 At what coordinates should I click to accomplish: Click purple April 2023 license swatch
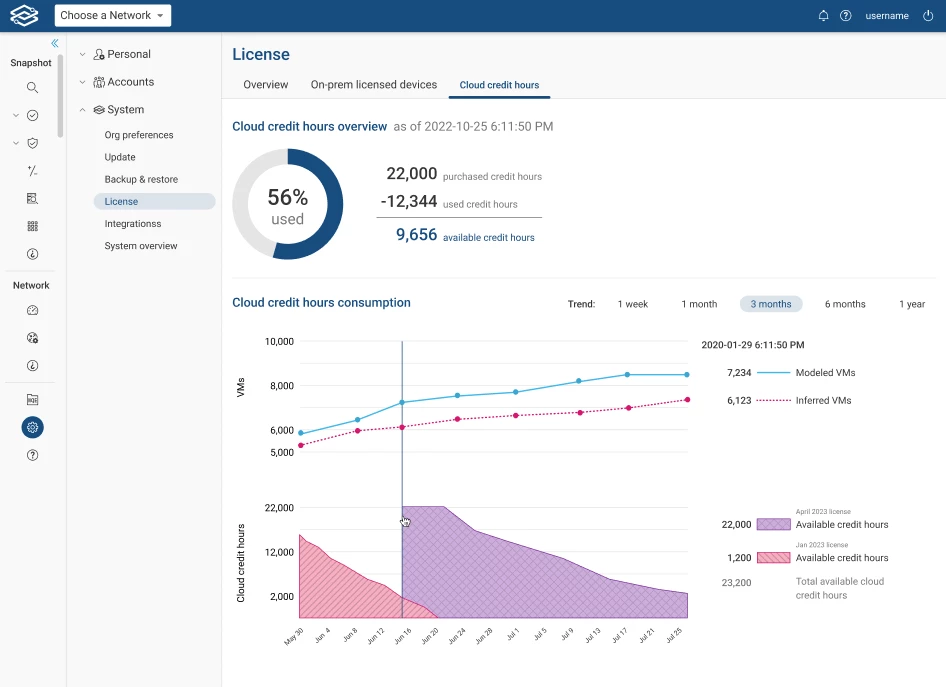[x=773, y=524]
